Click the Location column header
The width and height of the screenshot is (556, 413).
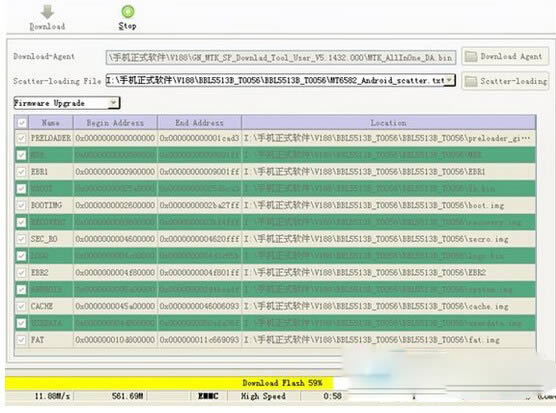(389, 123)
